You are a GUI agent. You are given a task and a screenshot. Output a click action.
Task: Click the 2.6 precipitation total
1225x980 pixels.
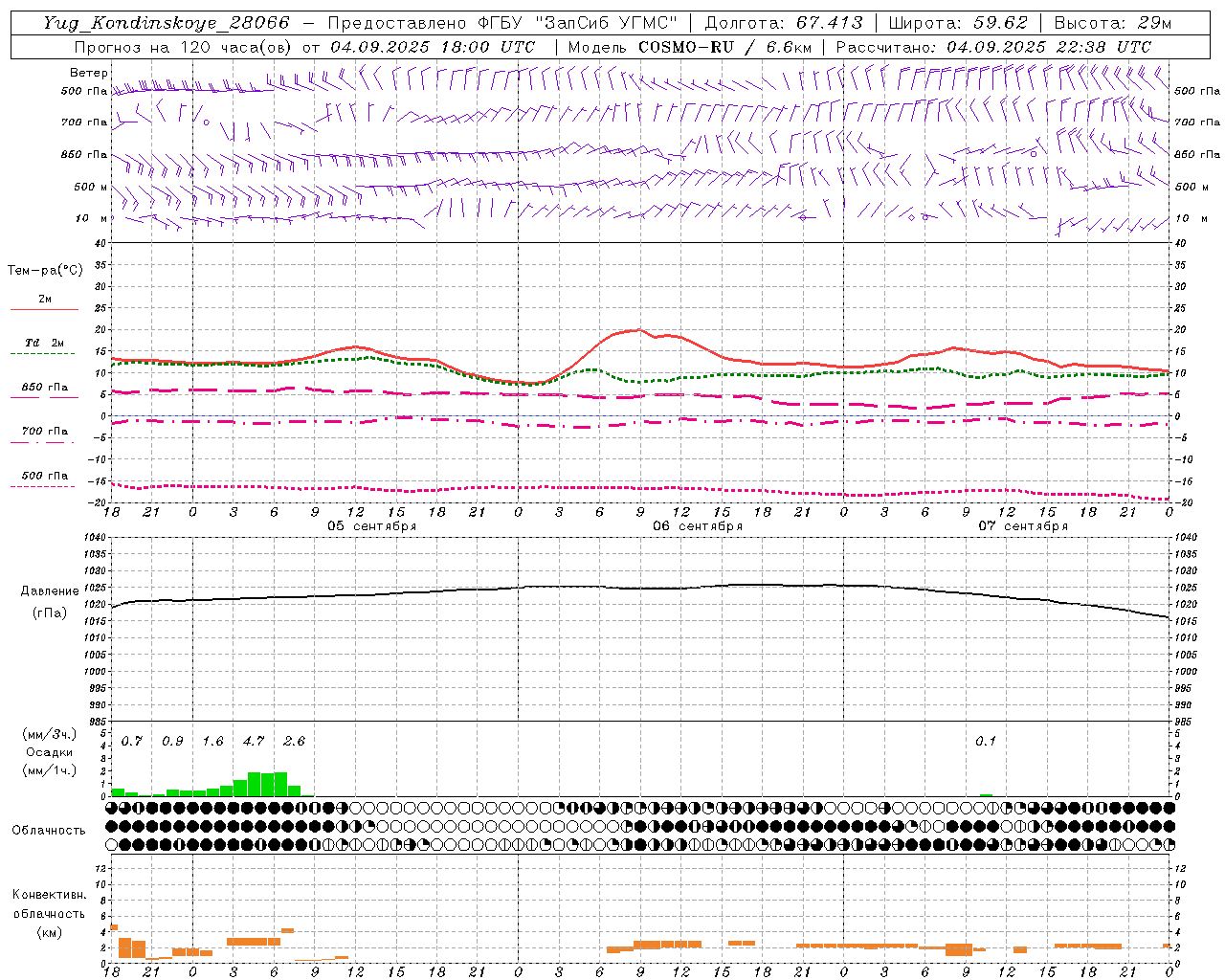click(x=294, y=742)
